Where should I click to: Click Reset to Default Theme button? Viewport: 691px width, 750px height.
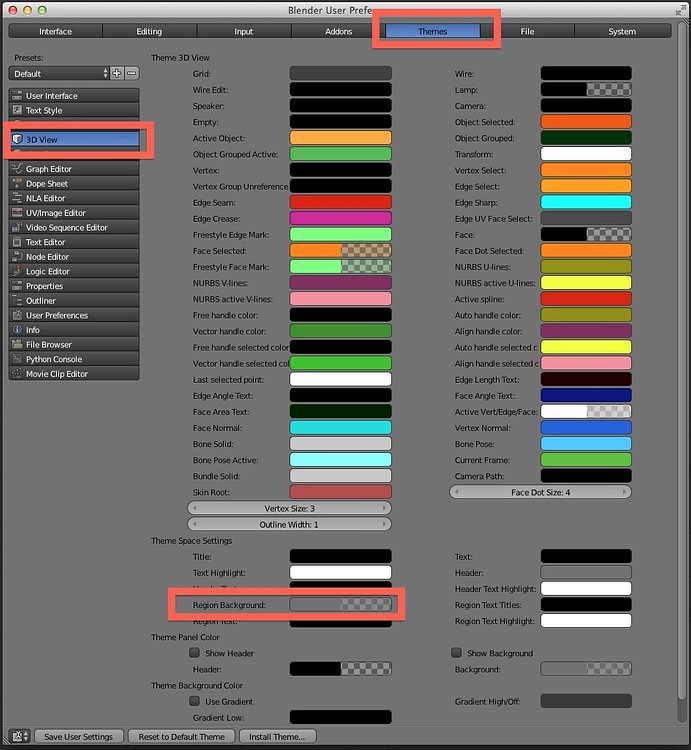182,736
